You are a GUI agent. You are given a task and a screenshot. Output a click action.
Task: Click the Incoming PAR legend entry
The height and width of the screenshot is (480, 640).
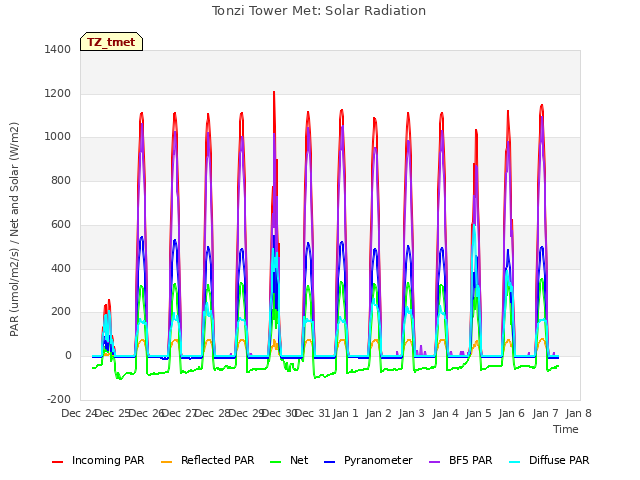tap(98, 460)
